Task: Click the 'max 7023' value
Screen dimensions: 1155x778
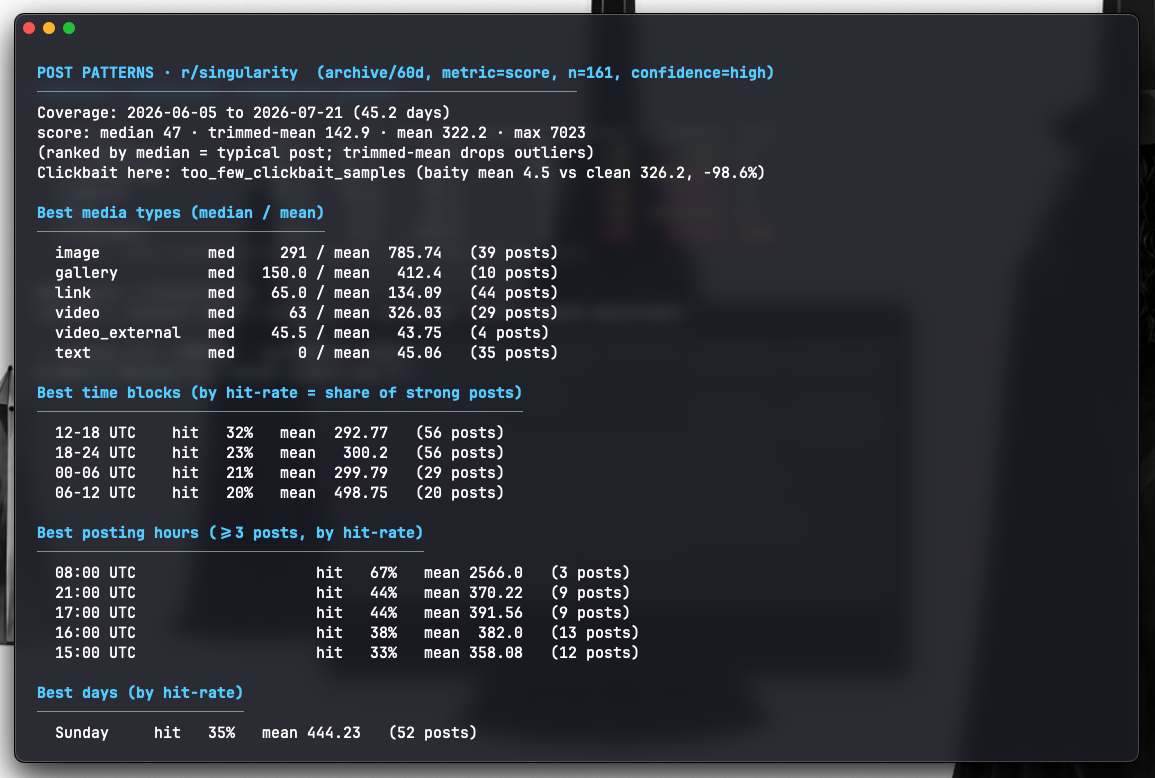Action: point(550,133)
